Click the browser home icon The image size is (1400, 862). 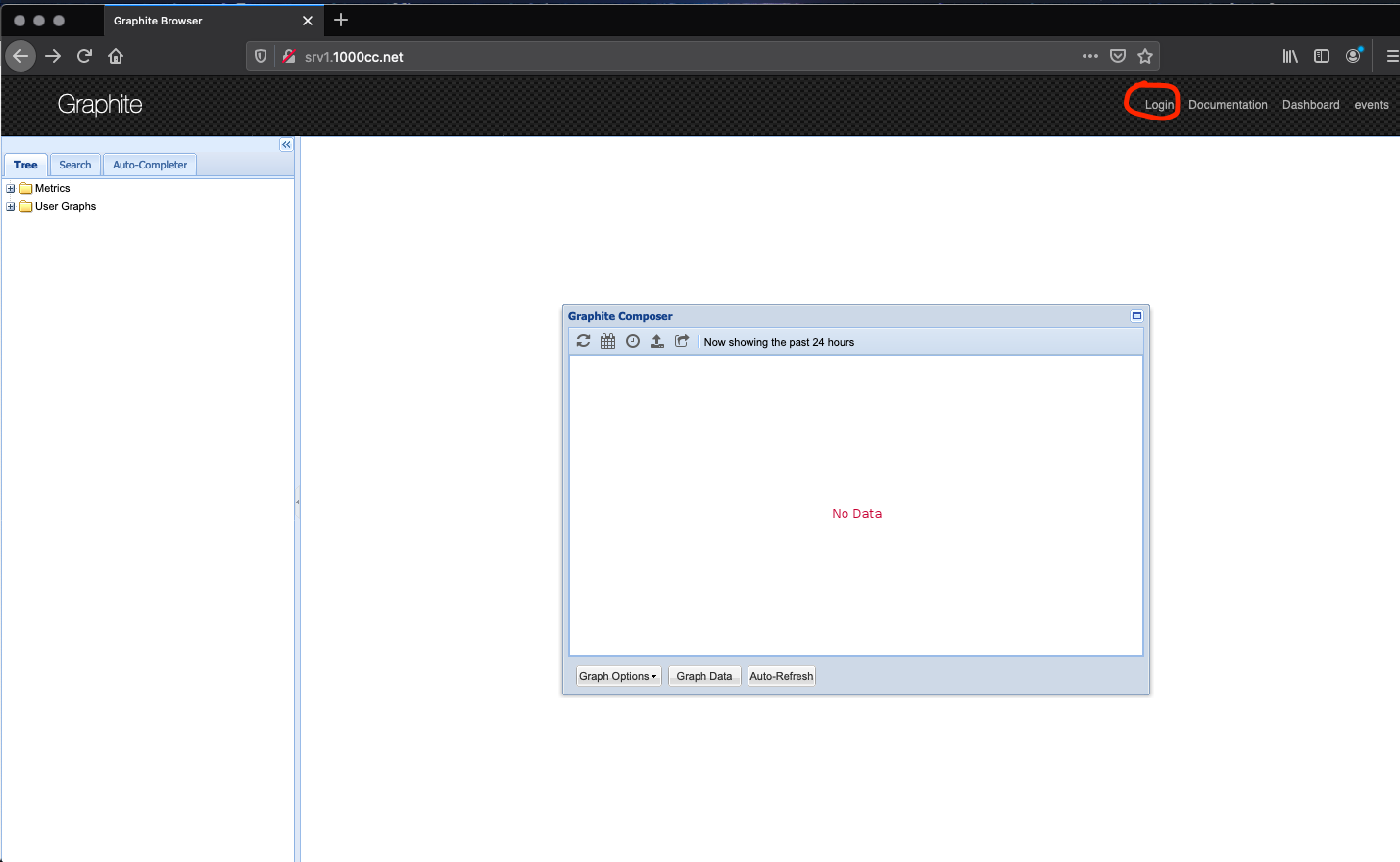coord(116,56)
